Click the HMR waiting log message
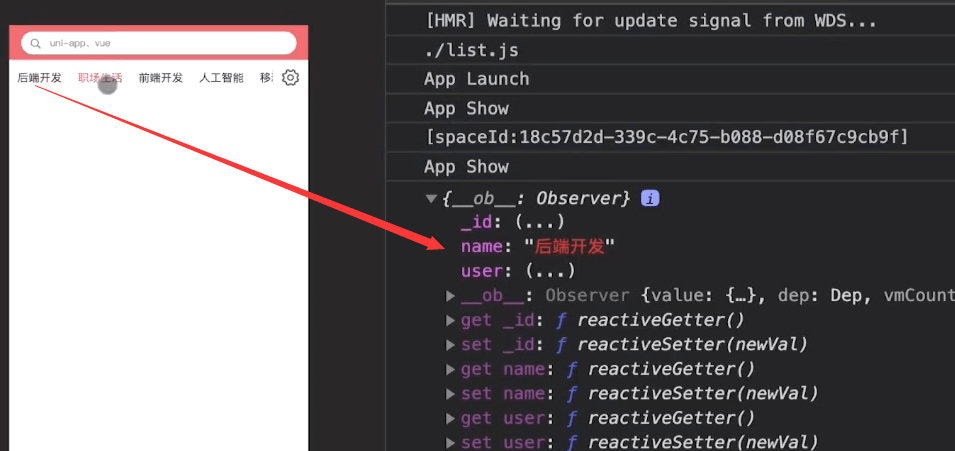The image size is (955, 451). 650,21
